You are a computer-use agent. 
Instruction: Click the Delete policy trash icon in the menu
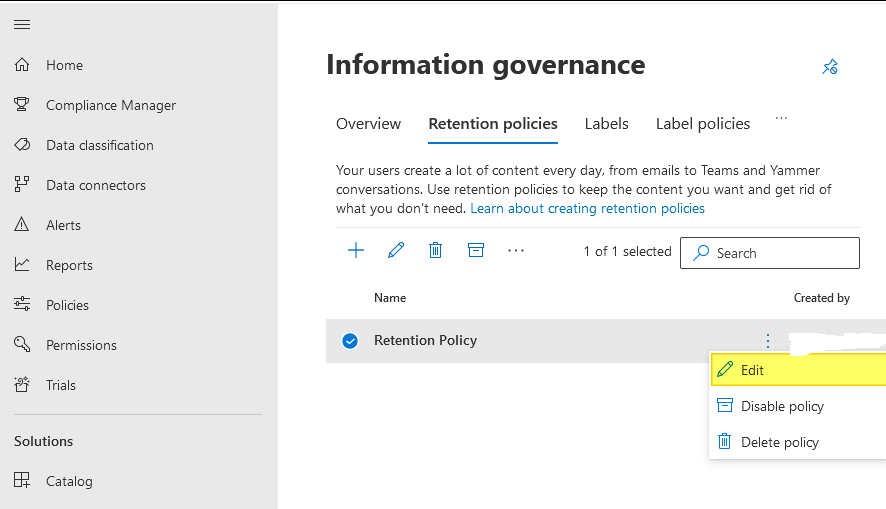(724, 441)
